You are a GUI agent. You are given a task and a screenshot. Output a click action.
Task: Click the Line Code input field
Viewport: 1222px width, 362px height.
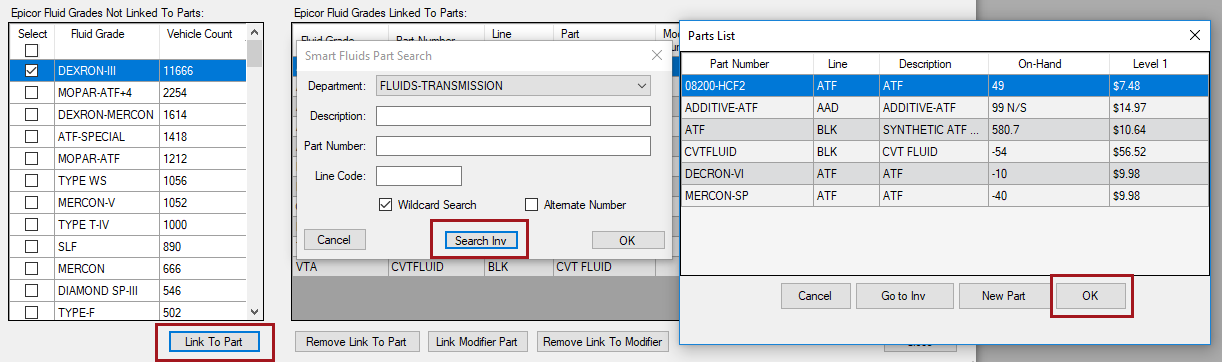418,176
